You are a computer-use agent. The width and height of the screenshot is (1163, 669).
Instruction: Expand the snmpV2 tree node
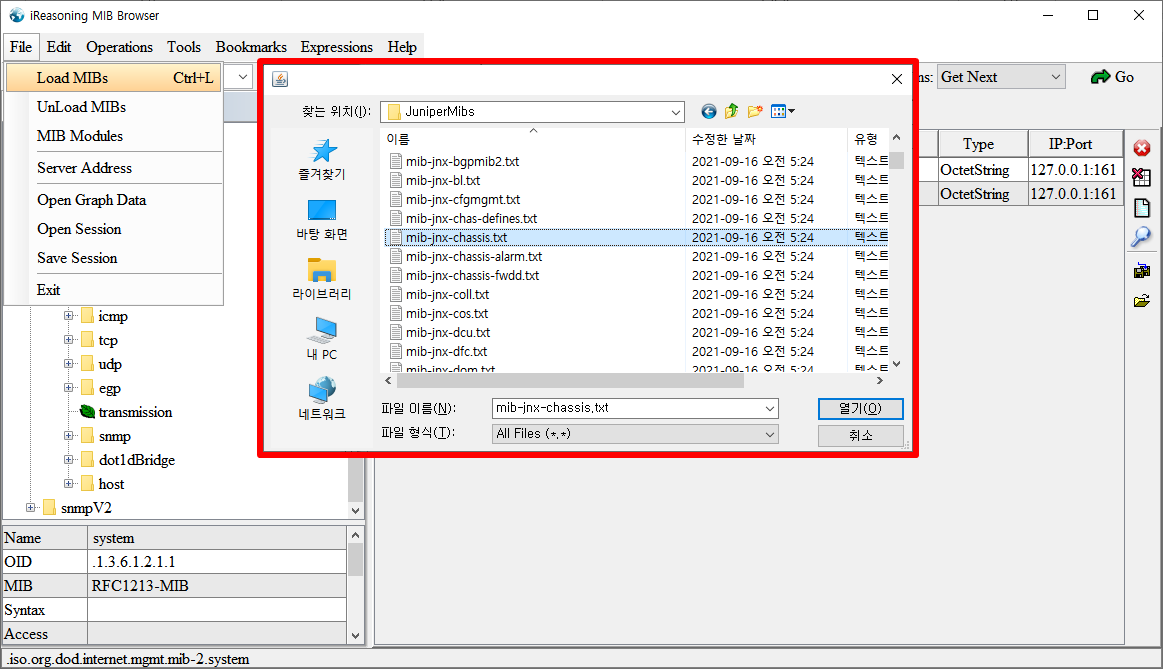tap(30, 507)
